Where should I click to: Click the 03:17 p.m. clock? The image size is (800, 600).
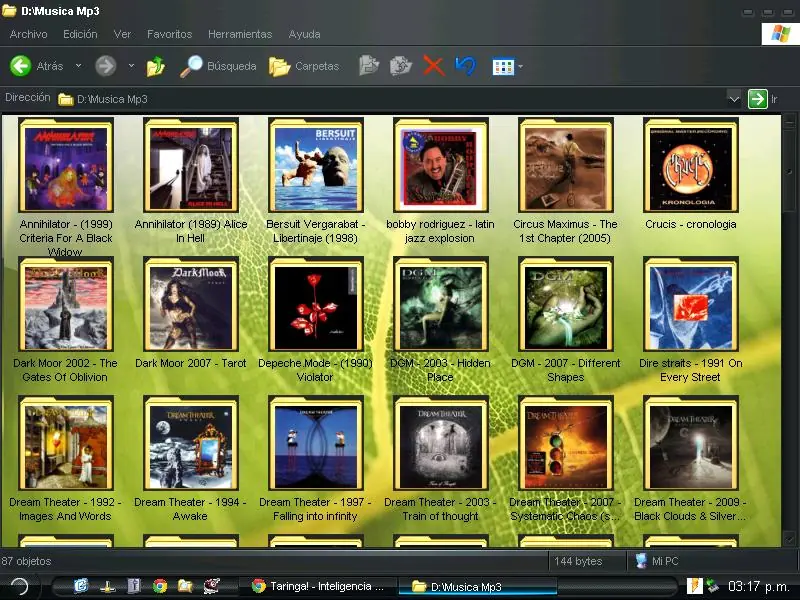coord(760,587)
